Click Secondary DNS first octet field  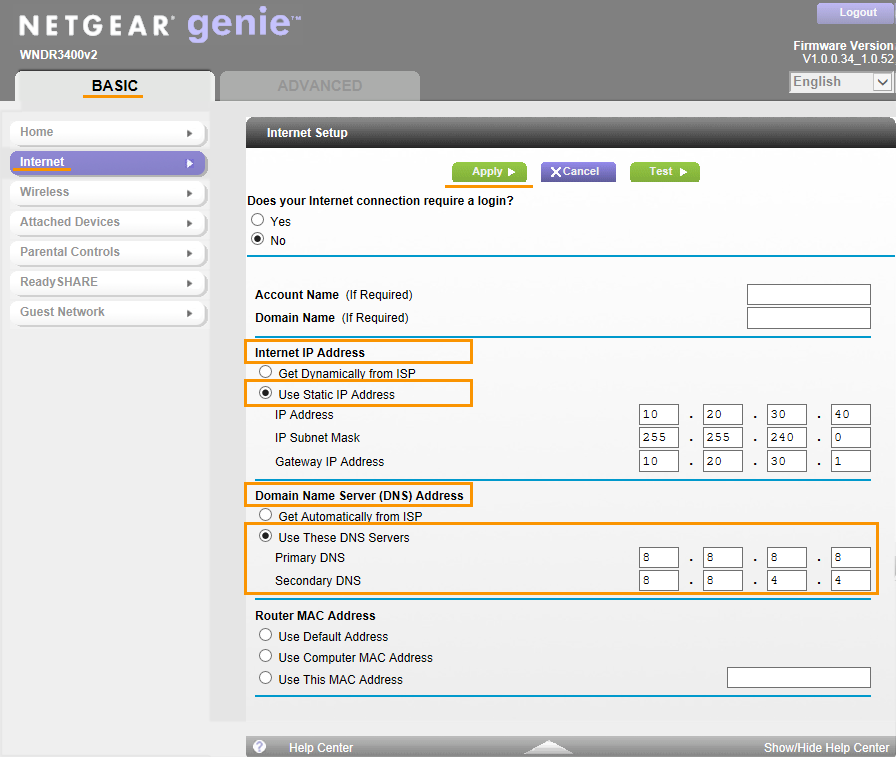tap(659, 580)
